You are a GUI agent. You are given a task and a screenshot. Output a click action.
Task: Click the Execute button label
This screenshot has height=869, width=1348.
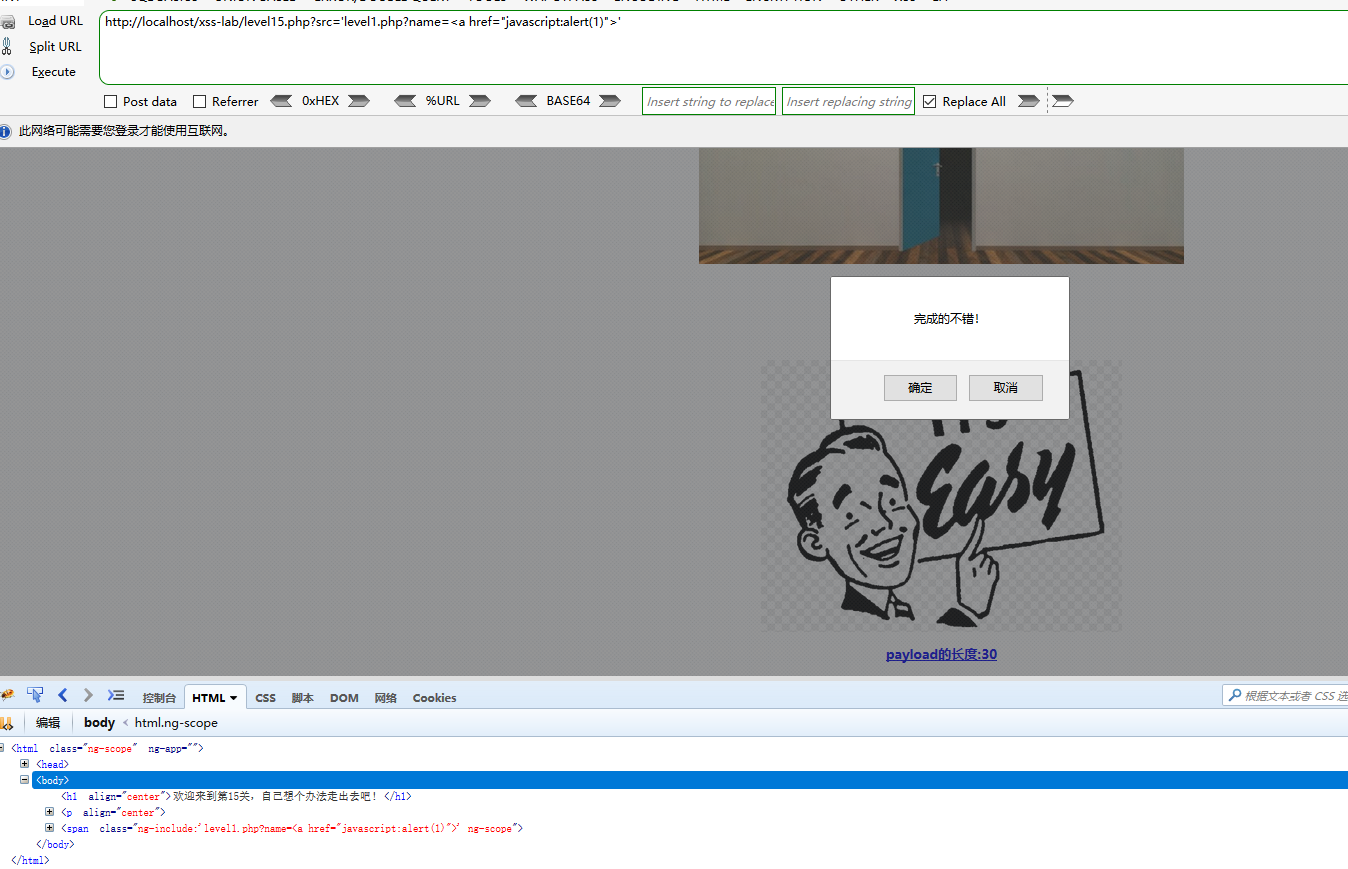[x=54, y=72]
